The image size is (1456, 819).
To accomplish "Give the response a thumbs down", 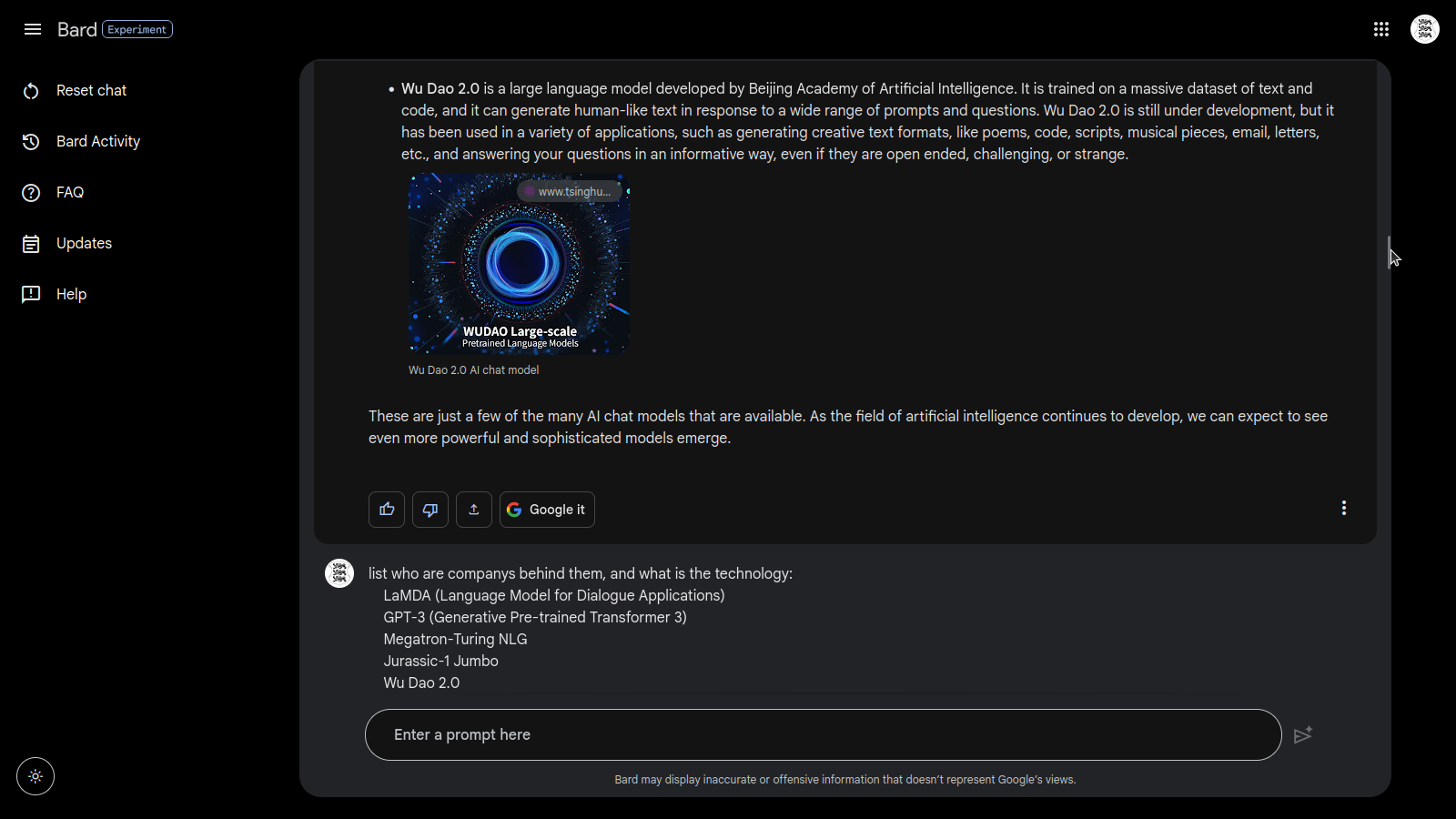I will click(430, 510).
